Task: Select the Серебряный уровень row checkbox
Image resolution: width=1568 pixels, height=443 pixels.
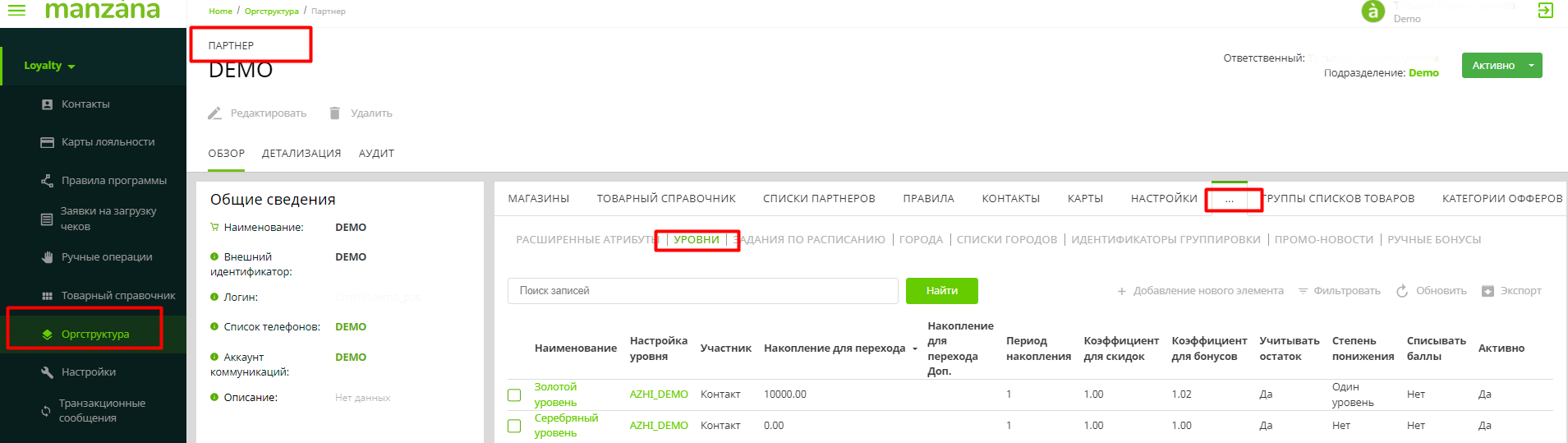Action: pyautogui.click(x=514, y=426)
